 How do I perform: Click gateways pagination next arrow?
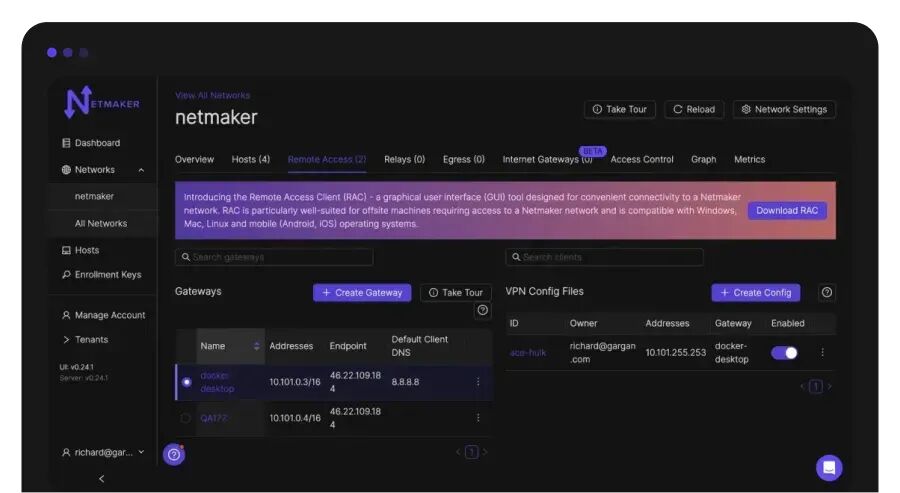pos(485,452)
